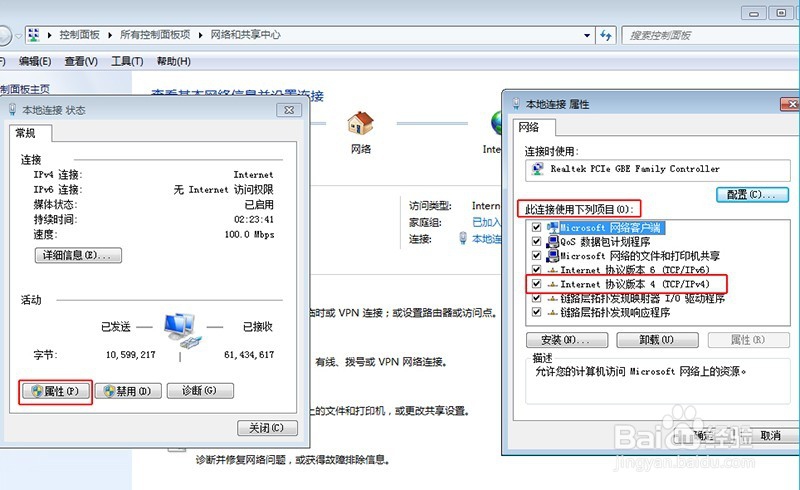The width and height of the screenshot is (800, 490).
Task: Click the 取消 button in the properties dialog
Action: 771,435
